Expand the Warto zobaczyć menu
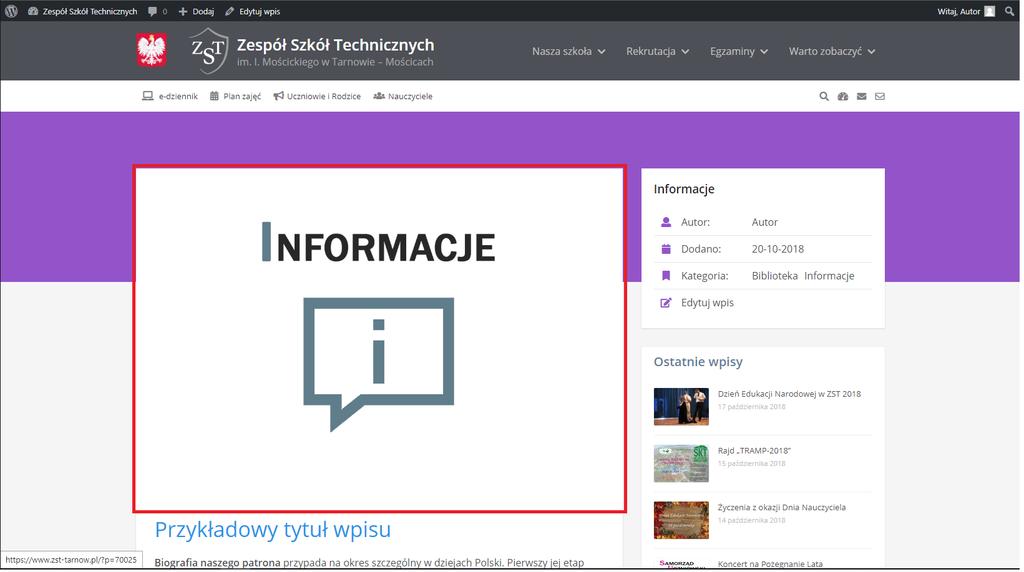 click(832, 51)
